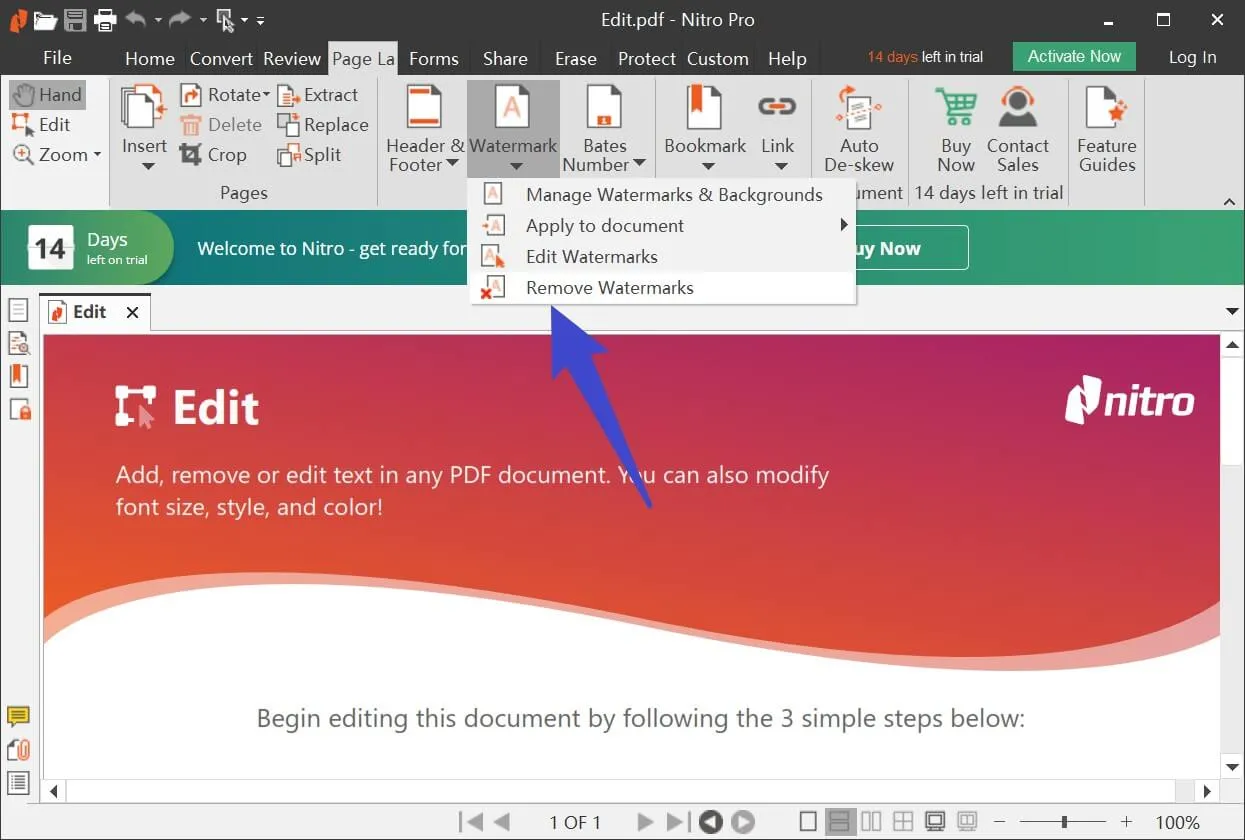Select continuous page view mode
Image resolution: width=1245 pixels, height=840 pixels.
[x=839, y=822]
